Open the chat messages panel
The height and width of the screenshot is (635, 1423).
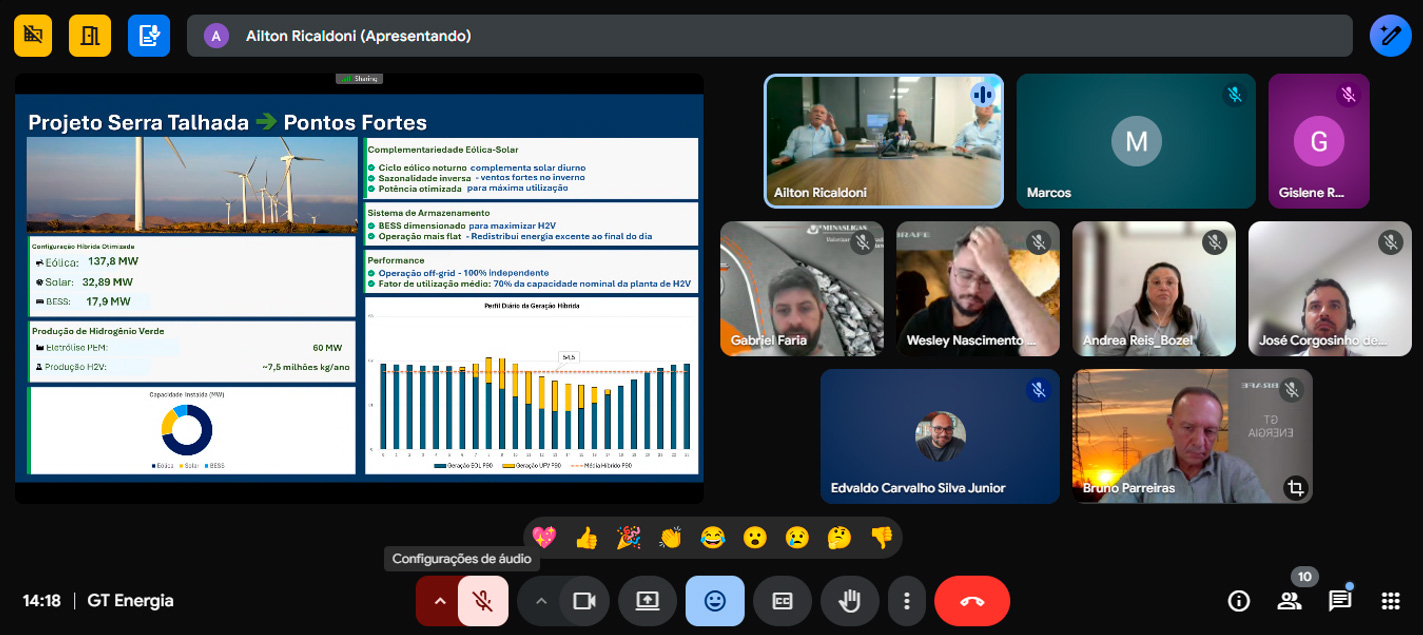pos(1339,601)
